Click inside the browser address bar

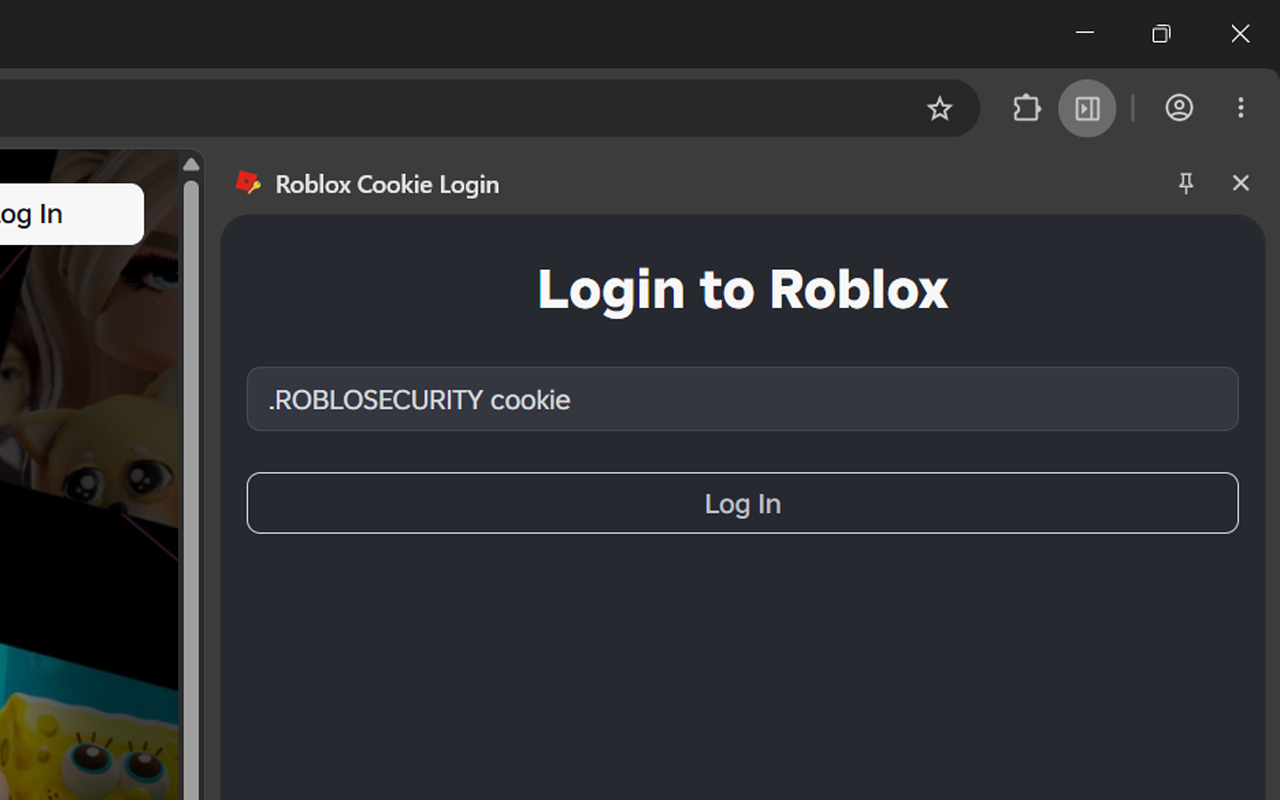[450, 108]
